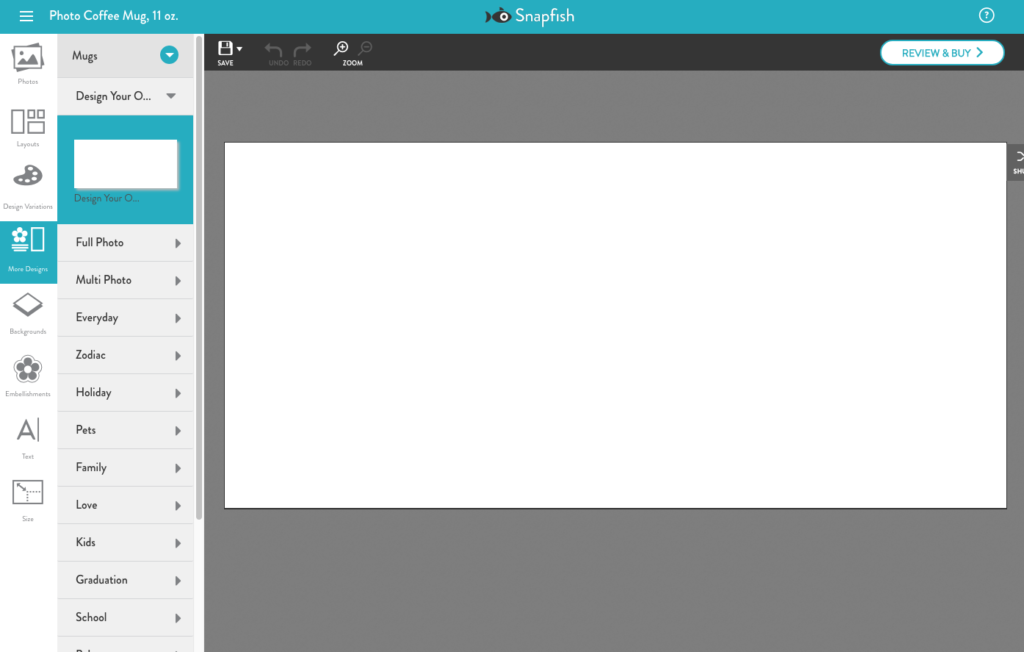This screenshot has height=652, width=1024.
Task: Expand the Kids category
Action: (125, 543)
